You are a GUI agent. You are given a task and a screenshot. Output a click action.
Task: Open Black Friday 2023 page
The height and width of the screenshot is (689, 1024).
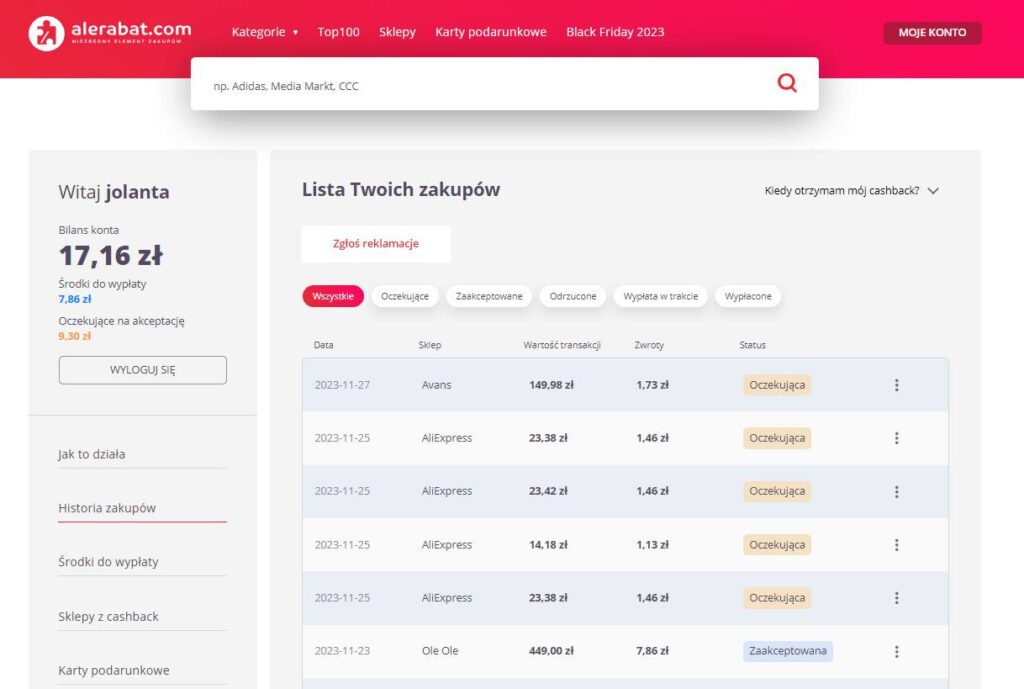(615, 32)
